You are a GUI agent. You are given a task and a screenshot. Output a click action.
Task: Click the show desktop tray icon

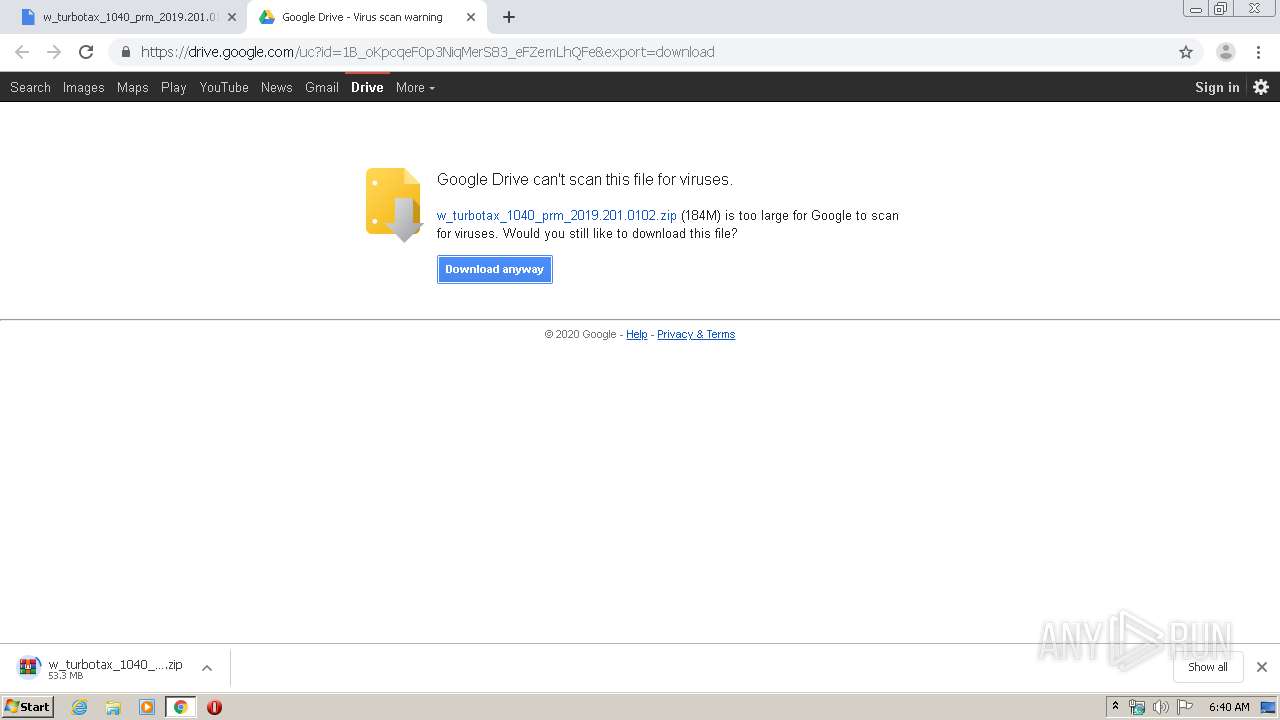click(1268, 707)
